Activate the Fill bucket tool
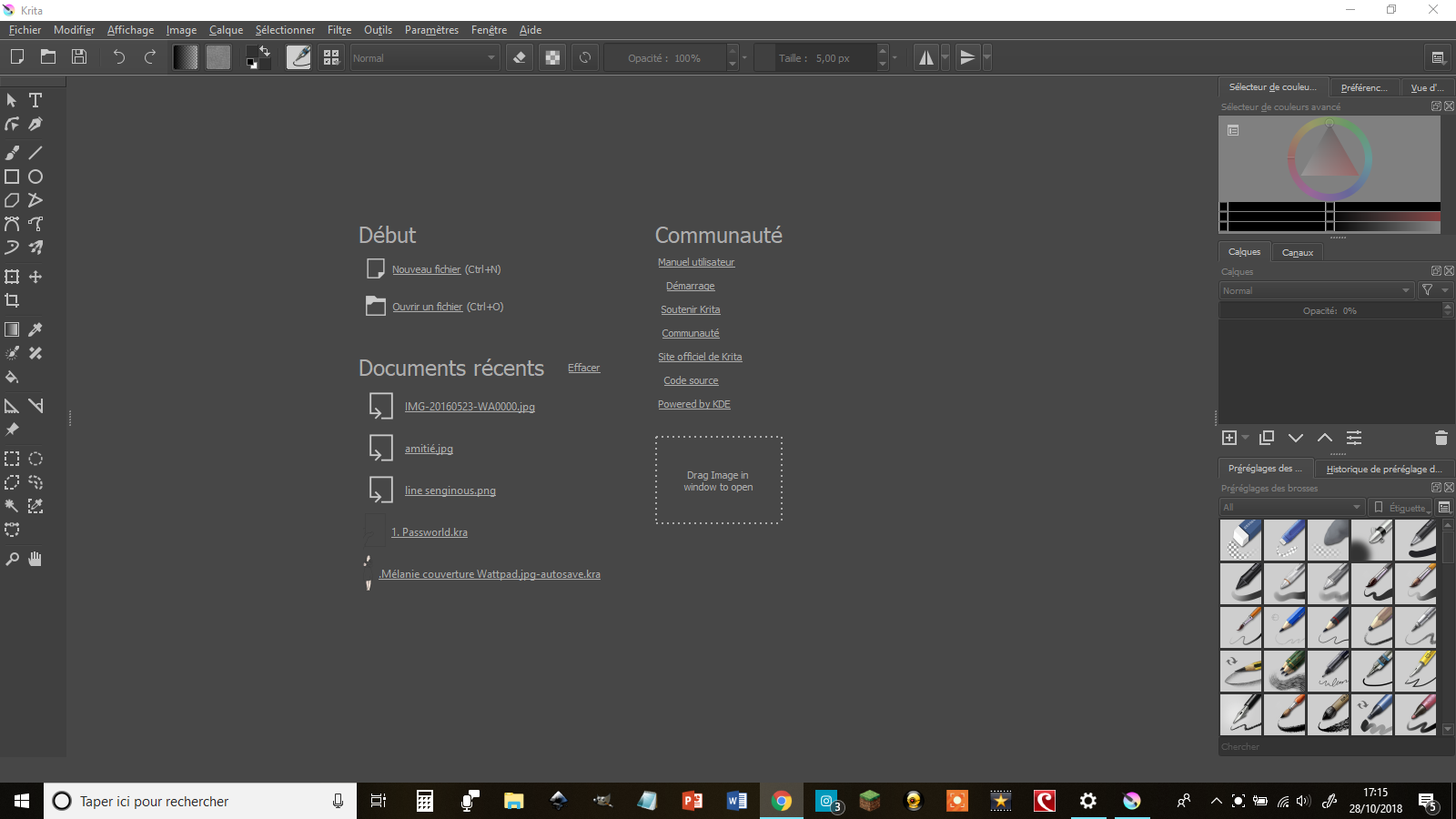 pos(12,377)
